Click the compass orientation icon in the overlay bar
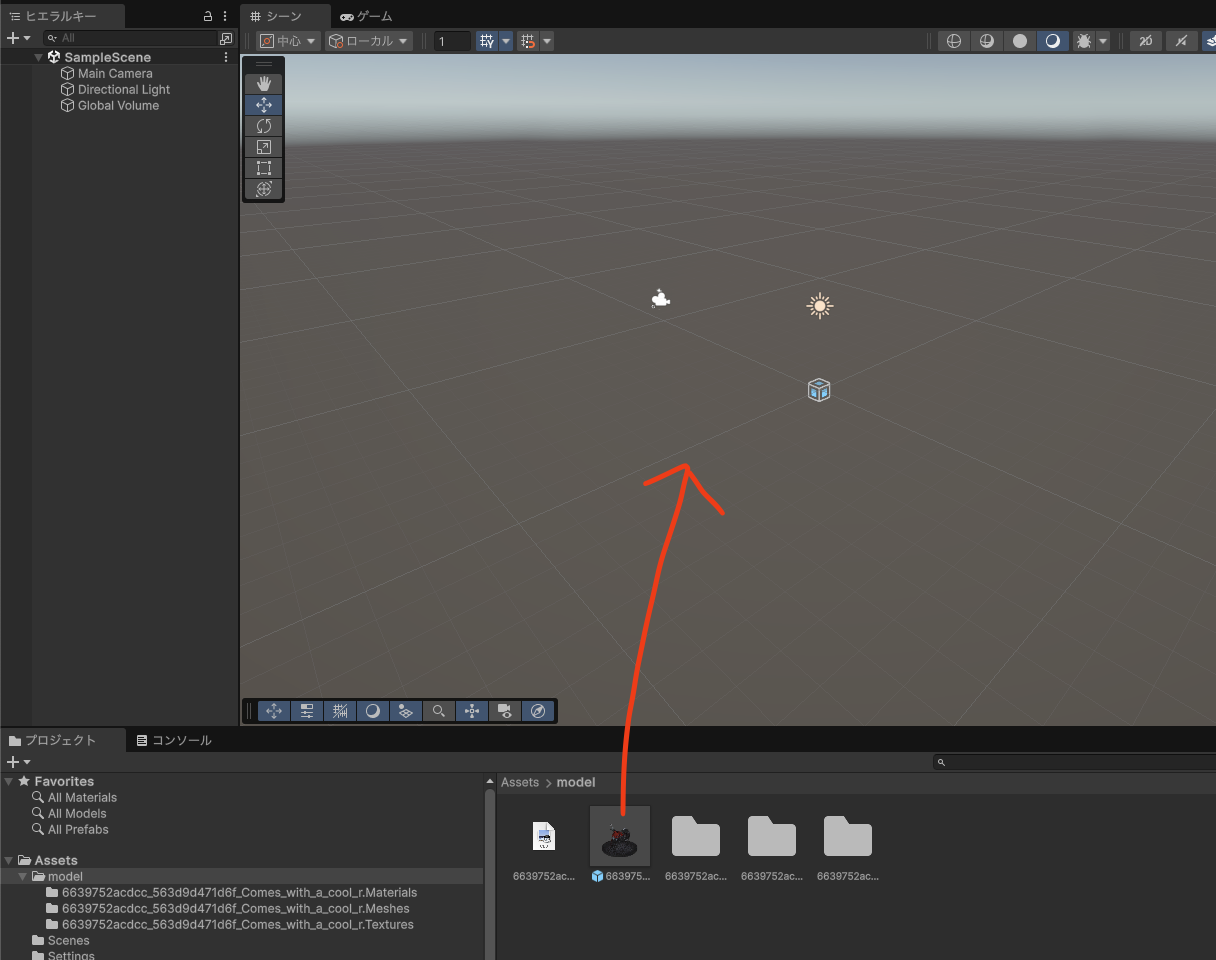 tap(538, 711)
